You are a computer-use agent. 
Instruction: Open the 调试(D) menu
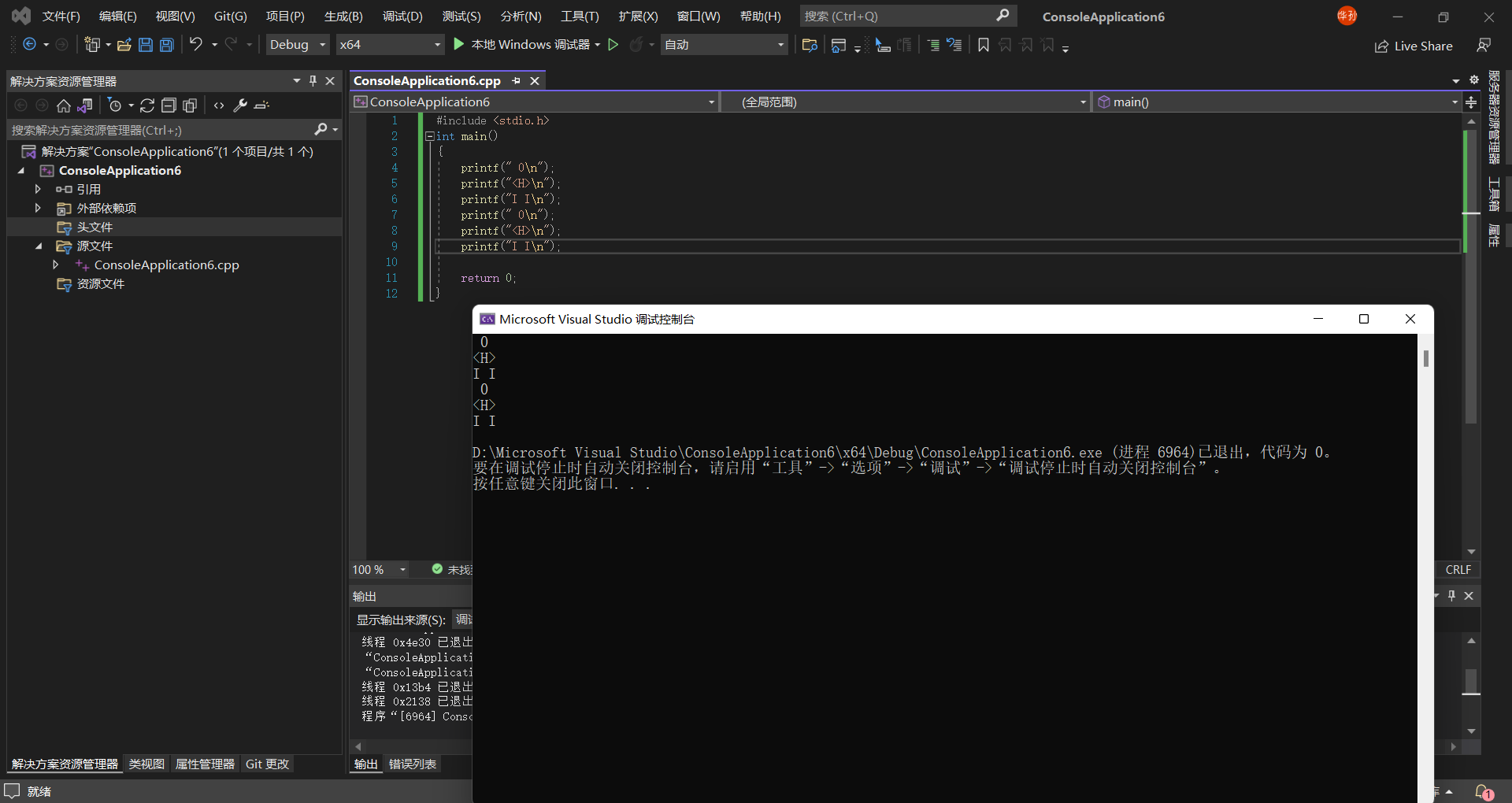[402, 17]
